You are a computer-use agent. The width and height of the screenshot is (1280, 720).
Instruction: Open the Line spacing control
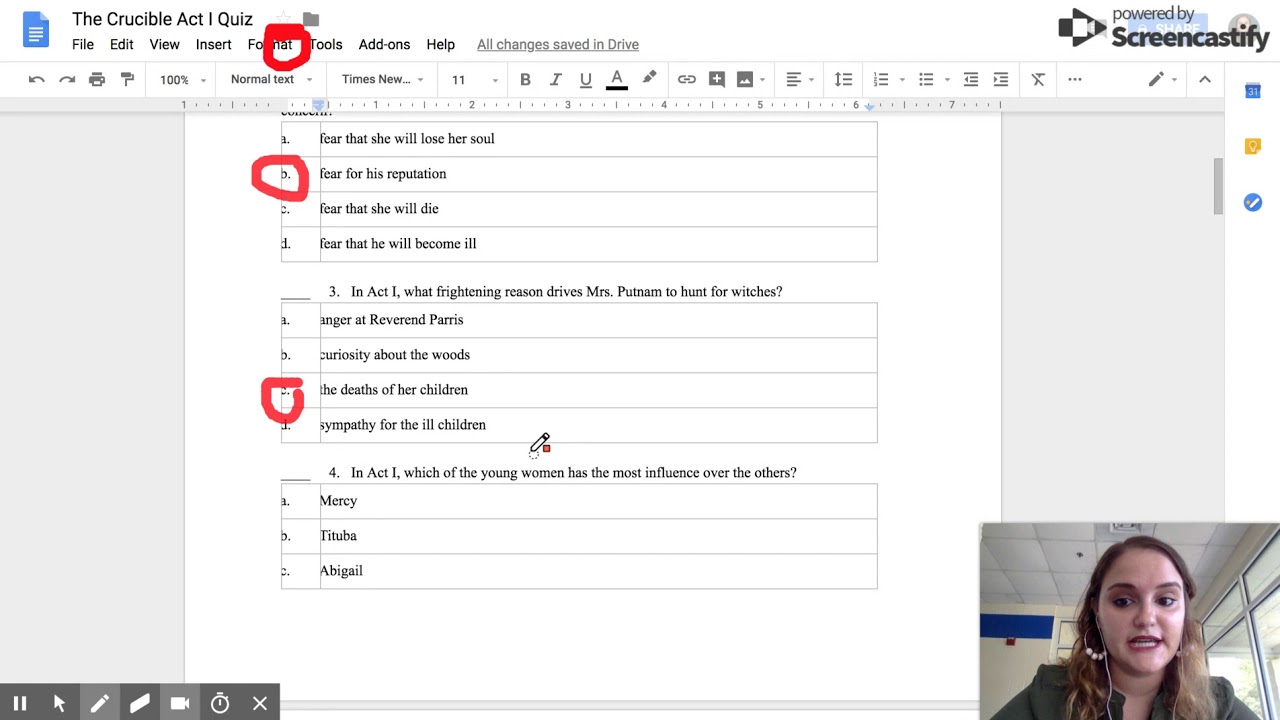pos(843,80)
